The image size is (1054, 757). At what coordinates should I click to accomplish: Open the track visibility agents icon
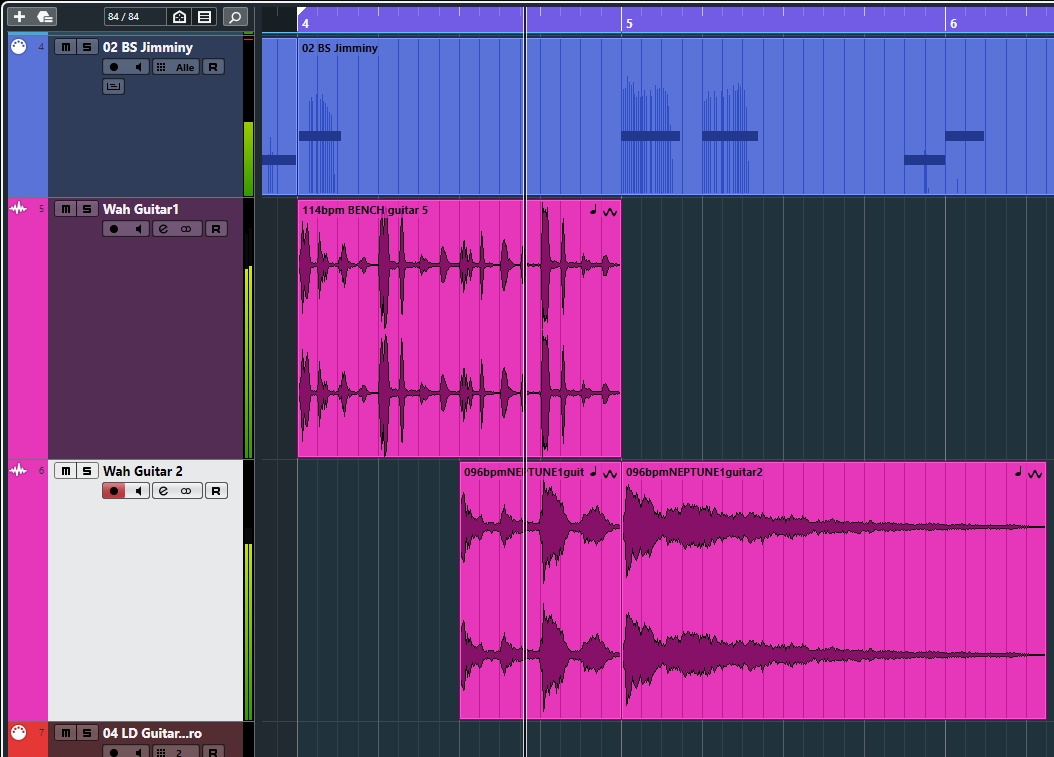179,17
